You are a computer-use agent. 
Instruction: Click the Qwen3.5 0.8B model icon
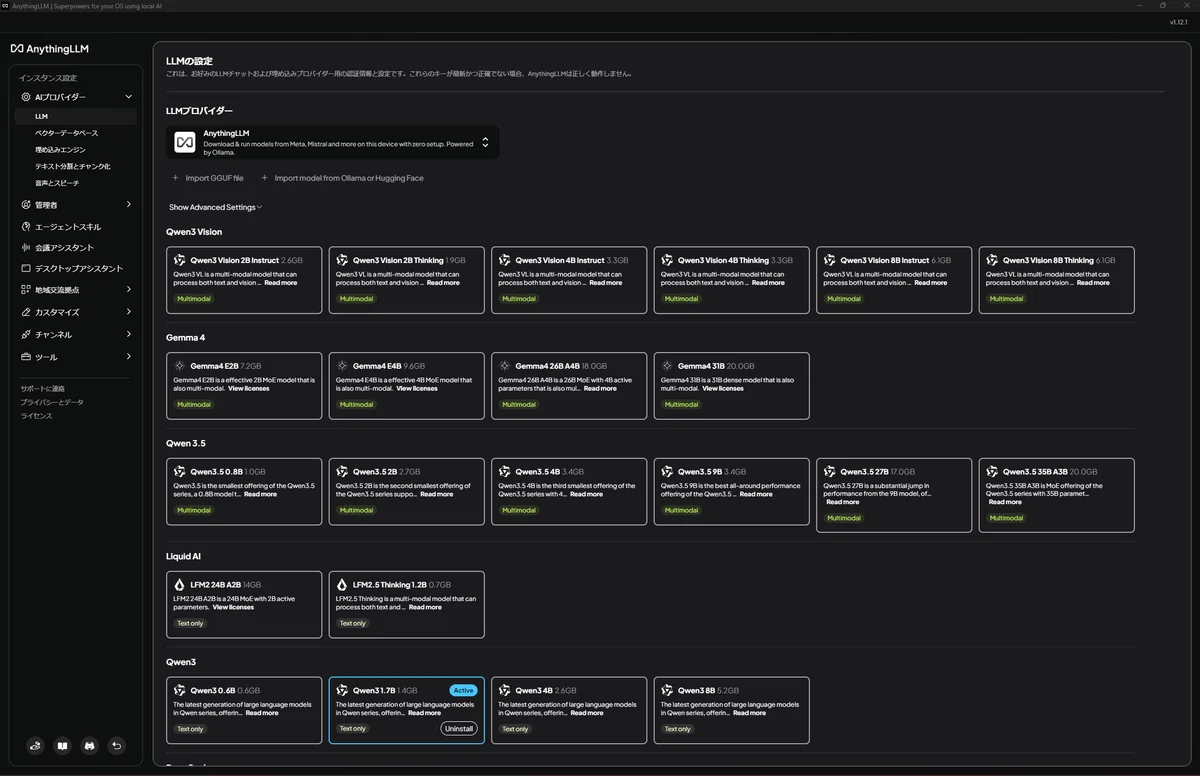[180, 471]
